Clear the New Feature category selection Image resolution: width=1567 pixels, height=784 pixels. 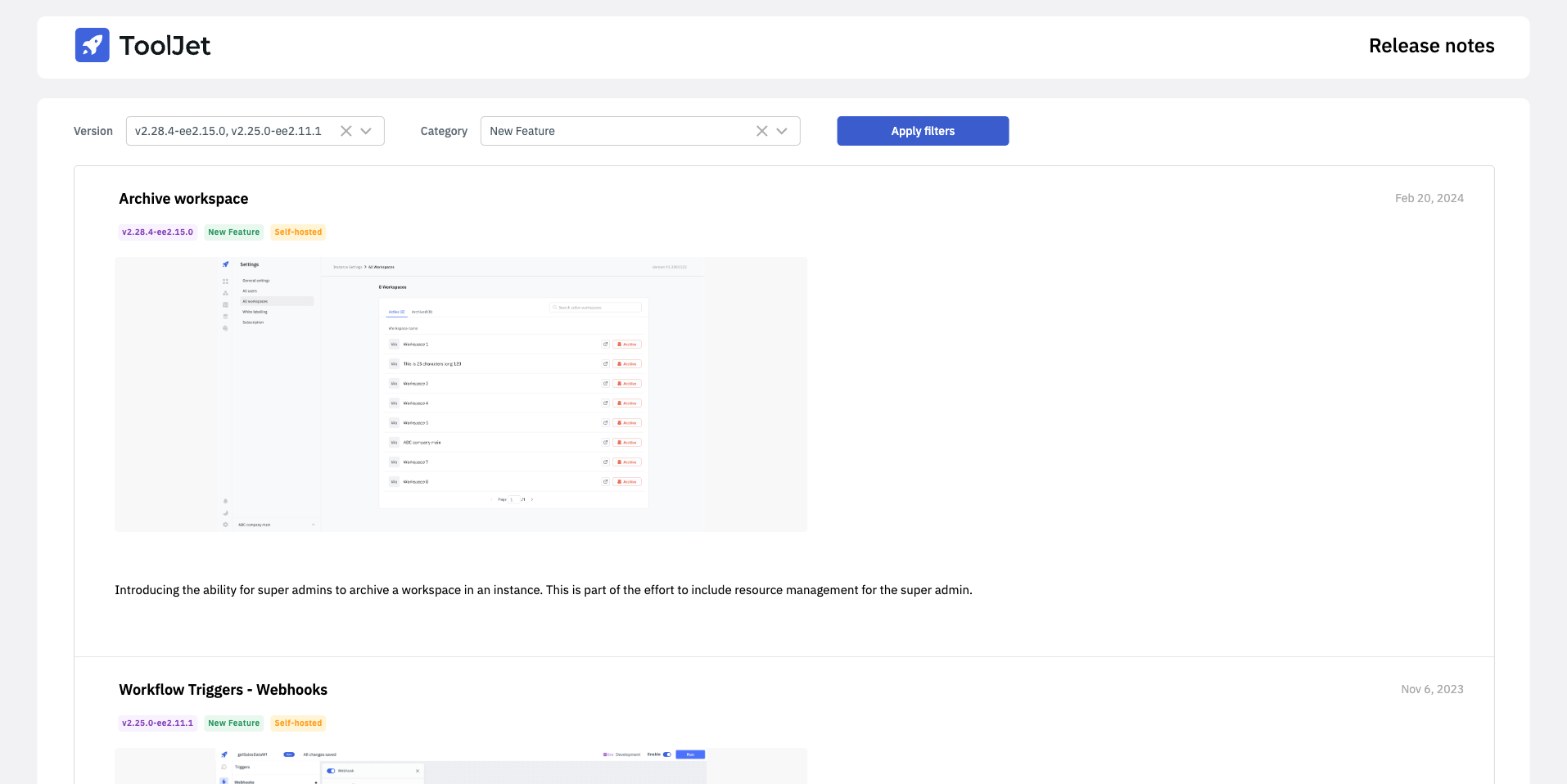pos(761,131)
